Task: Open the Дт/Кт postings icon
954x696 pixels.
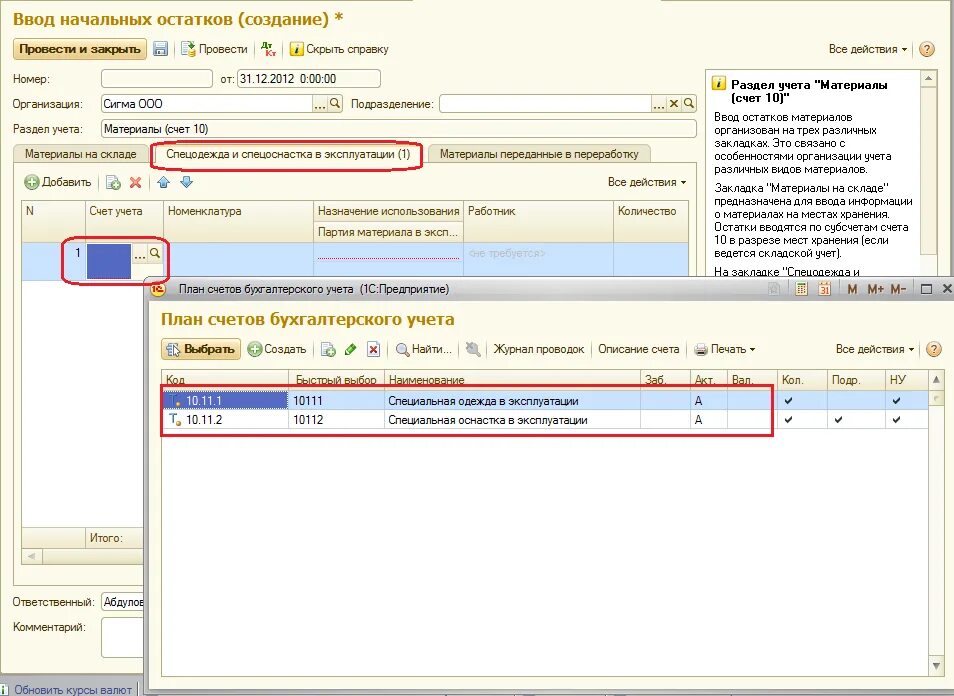Action: pos(268,49)
